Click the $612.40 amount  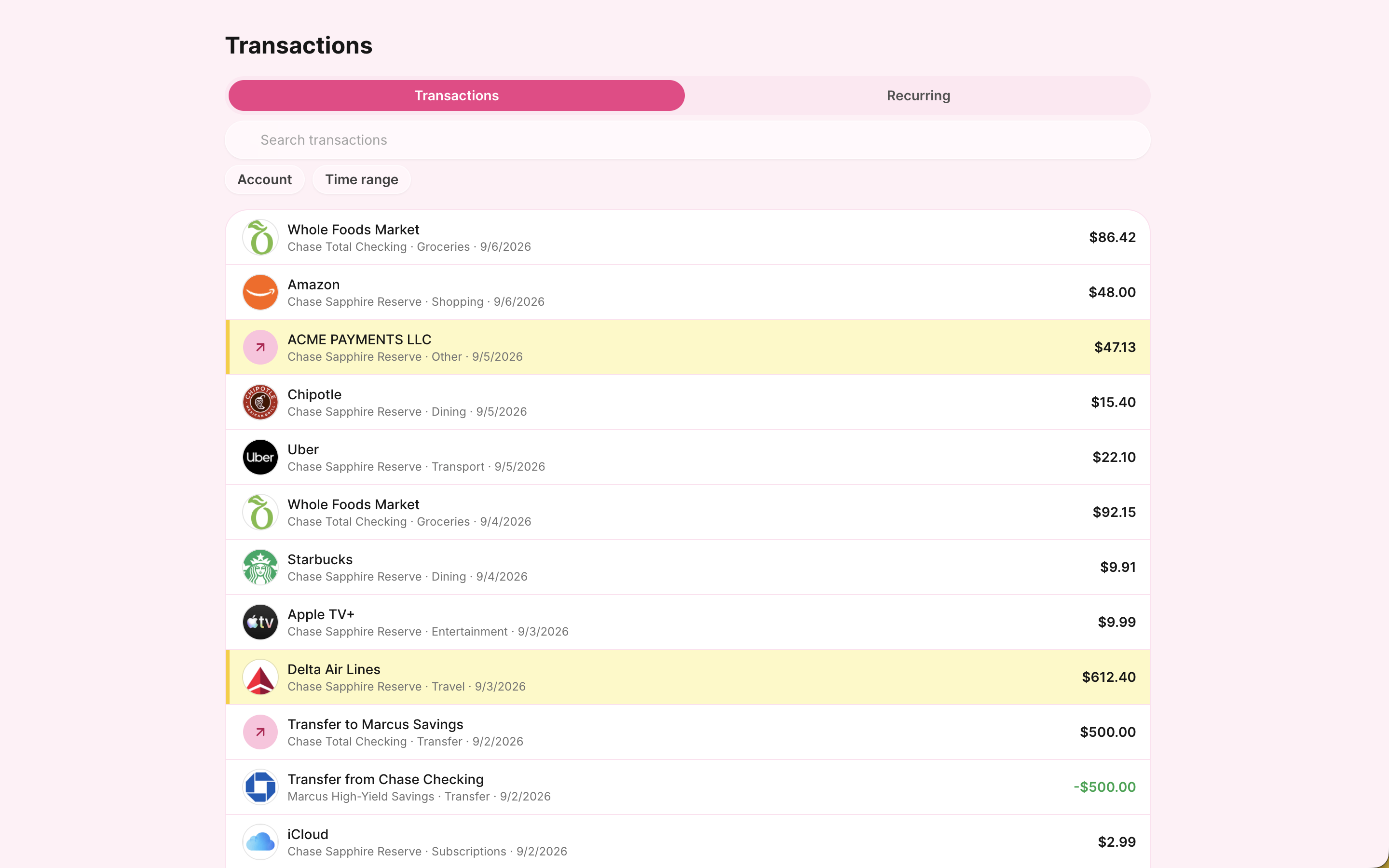point(1109,678)
